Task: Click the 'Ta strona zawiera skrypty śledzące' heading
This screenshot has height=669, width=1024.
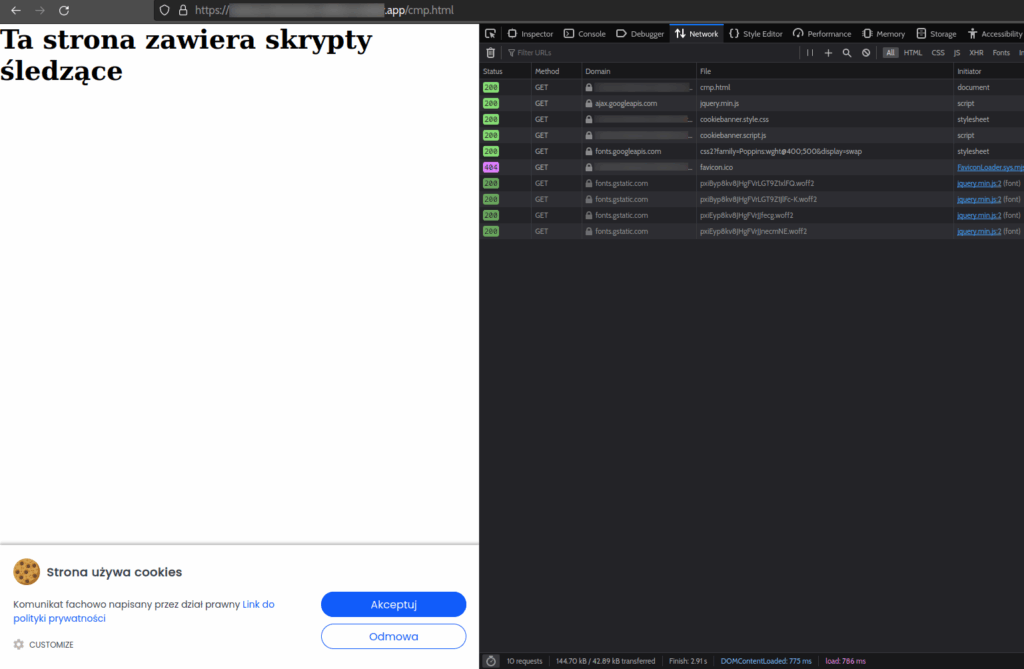Action: click(186, 56)
